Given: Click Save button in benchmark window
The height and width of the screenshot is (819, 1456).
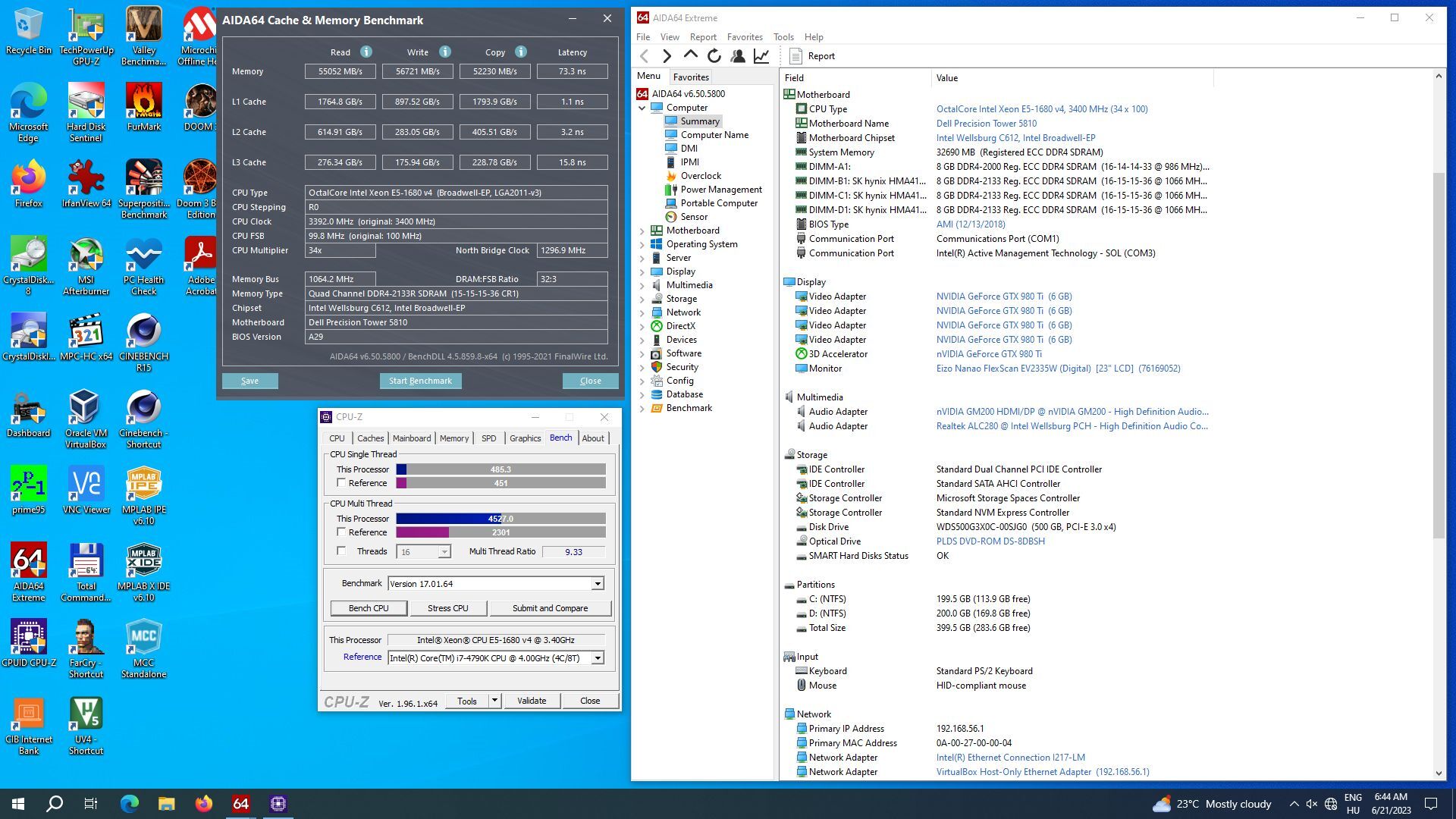Looking at the screenshot, I should (249, 381).
